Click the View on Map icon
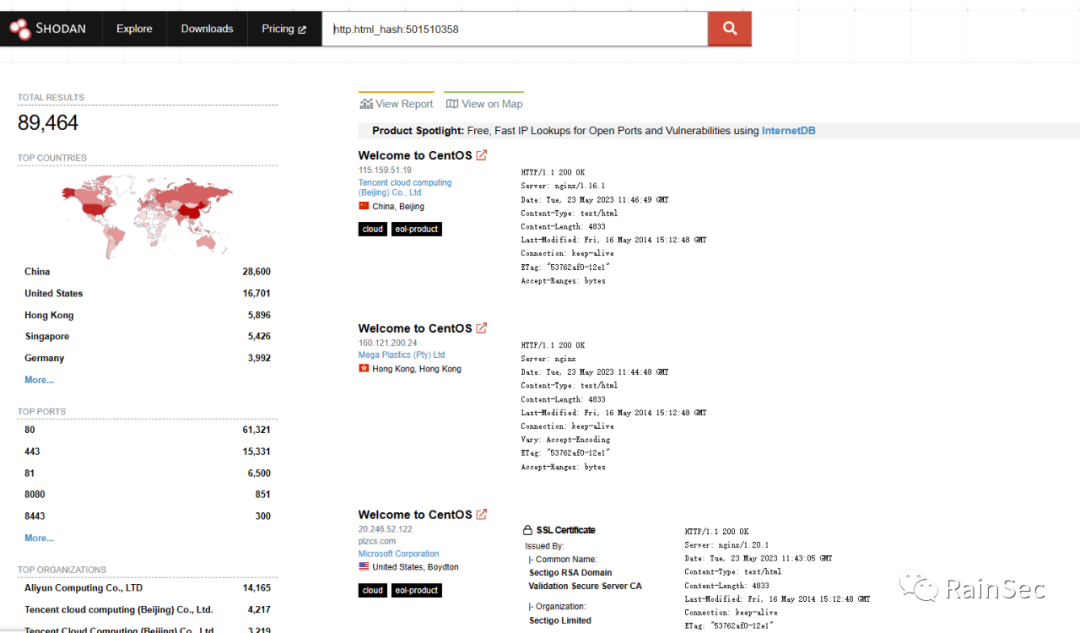Image resolution: width=1080 pixels, height=633 pixels. tap(452, 104)
